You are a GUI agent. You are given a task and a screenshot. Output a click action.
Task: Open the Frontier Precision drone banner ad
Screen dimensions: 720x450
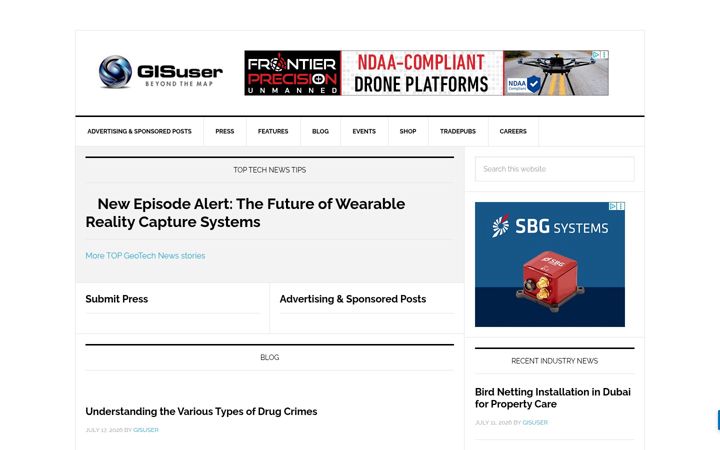[x=427, y=73]
